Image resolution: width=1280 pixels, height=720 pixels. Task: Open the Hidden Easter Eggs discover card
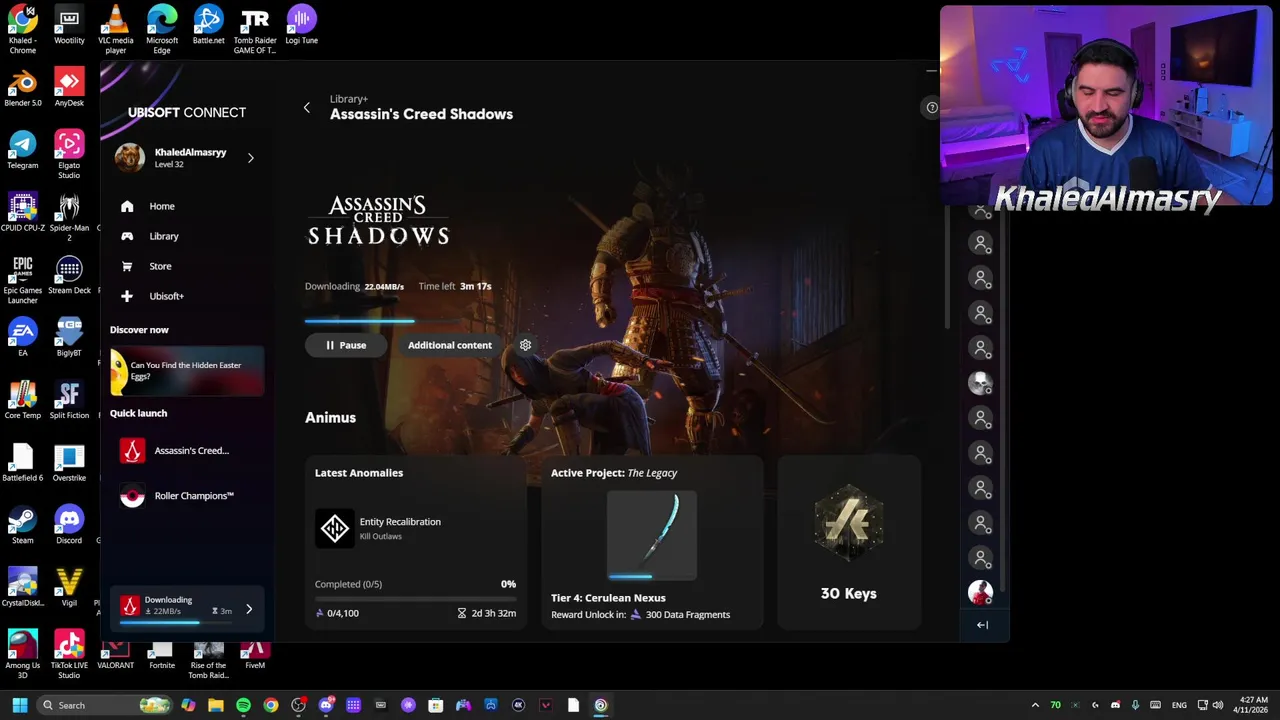point(187,371)
